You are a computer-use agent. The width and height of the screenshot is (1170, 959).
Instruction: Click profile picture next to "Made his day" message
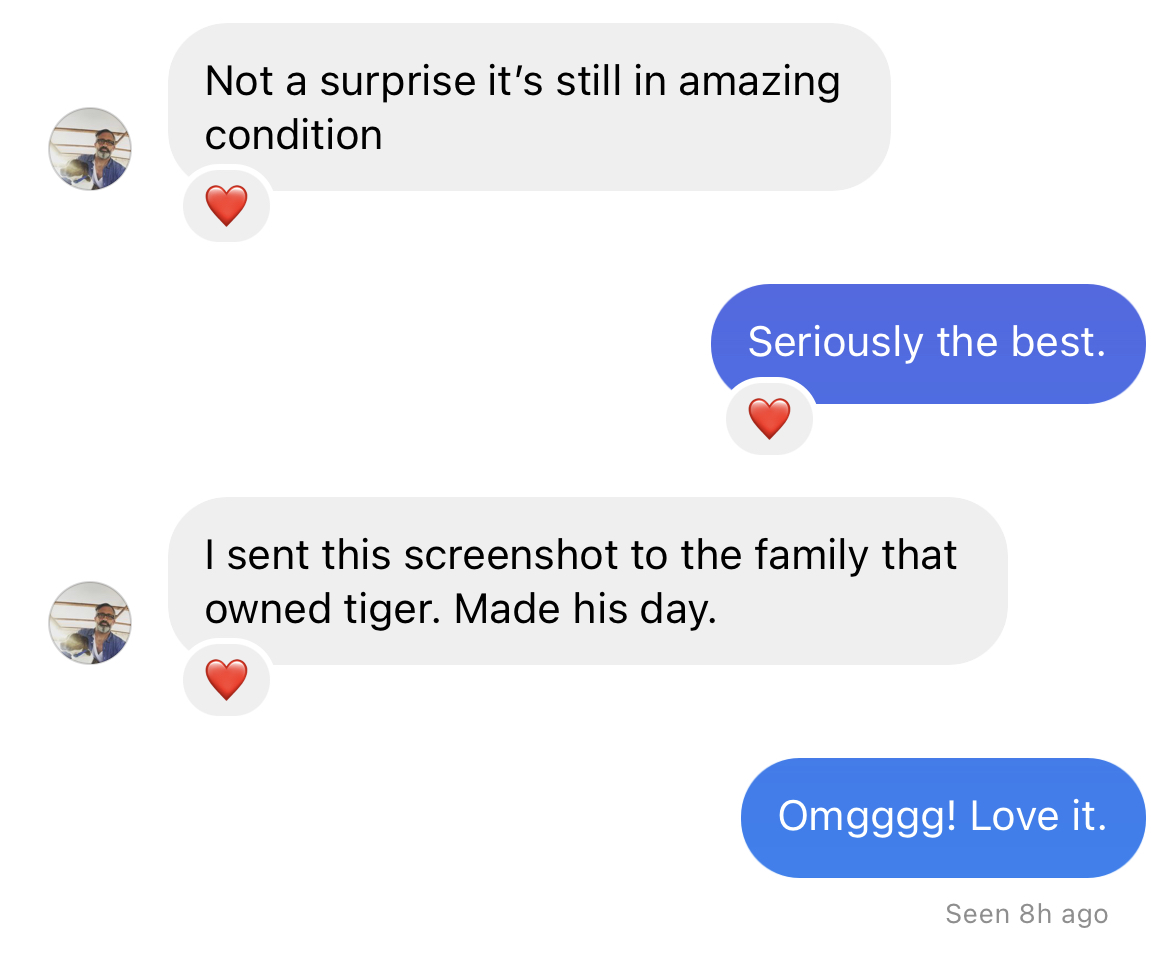(x=90, y=623)
